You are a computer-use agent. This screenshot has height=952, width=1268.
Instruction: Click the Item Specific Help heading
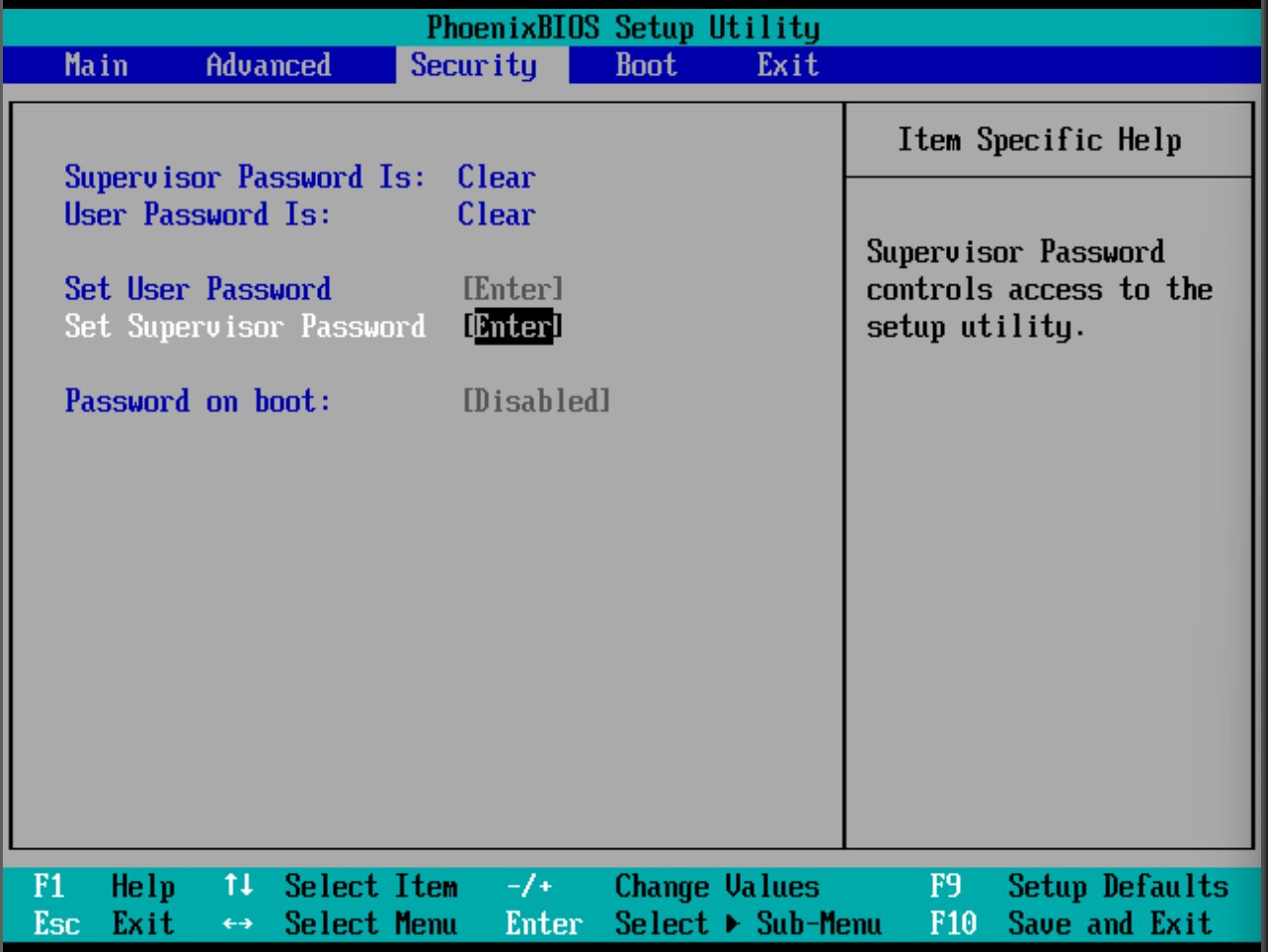point(1040,140)
